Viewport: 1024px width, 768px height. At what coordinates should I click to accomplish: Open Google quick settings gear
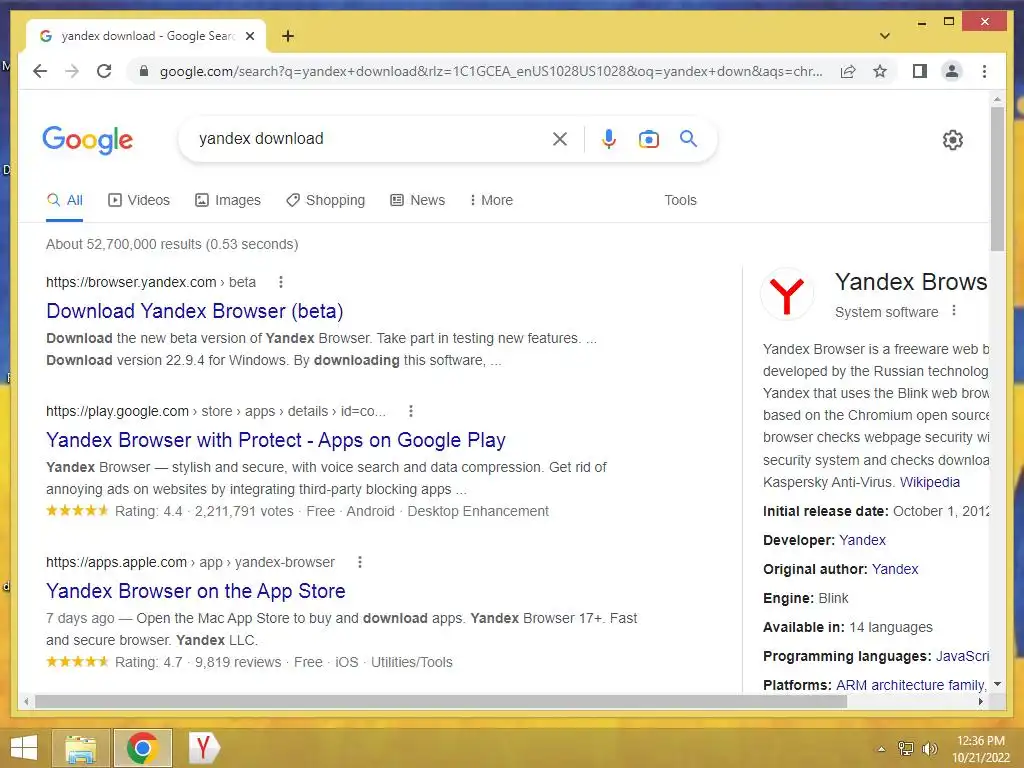click(x=952, y=139)
